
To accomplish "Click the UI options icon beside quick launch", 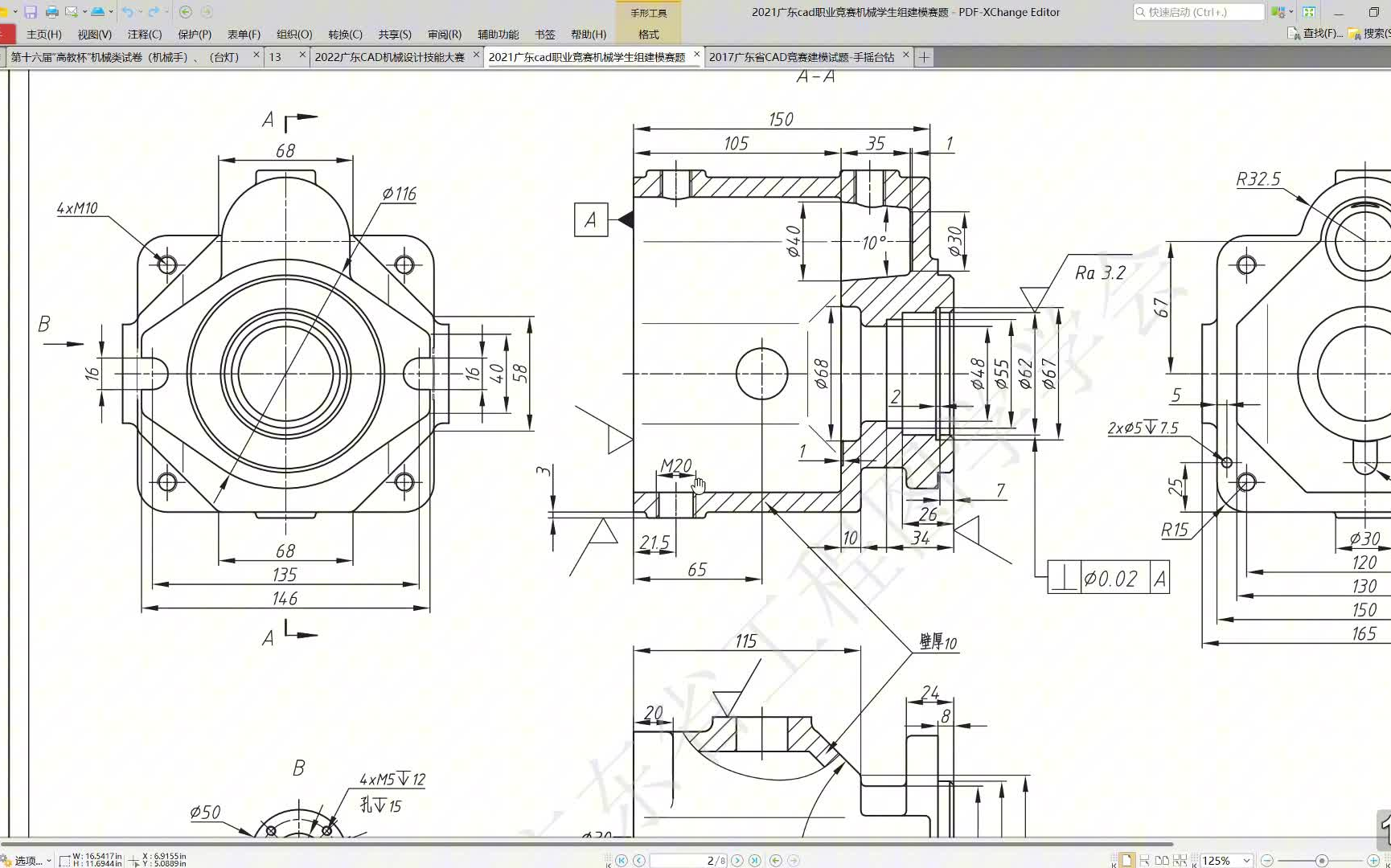I will coord(1278,12).
